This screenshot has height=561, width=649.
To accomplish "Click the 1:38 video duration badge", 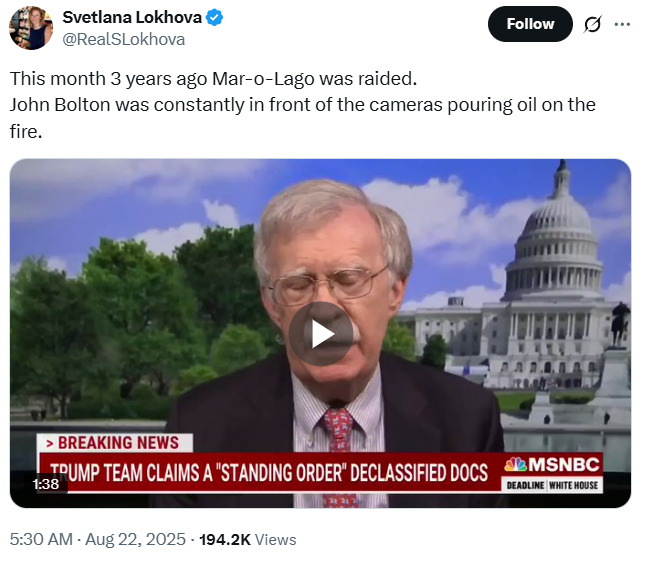I will [46, 484].
